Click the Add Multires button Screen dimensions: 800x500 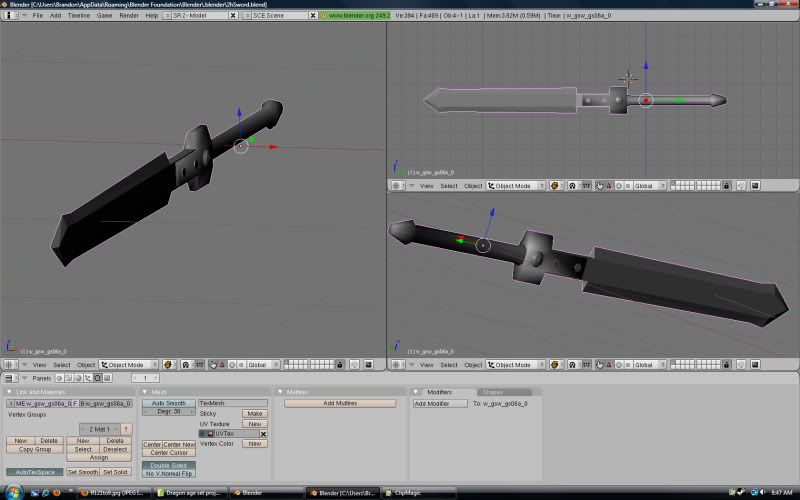[x=340, y=403]
